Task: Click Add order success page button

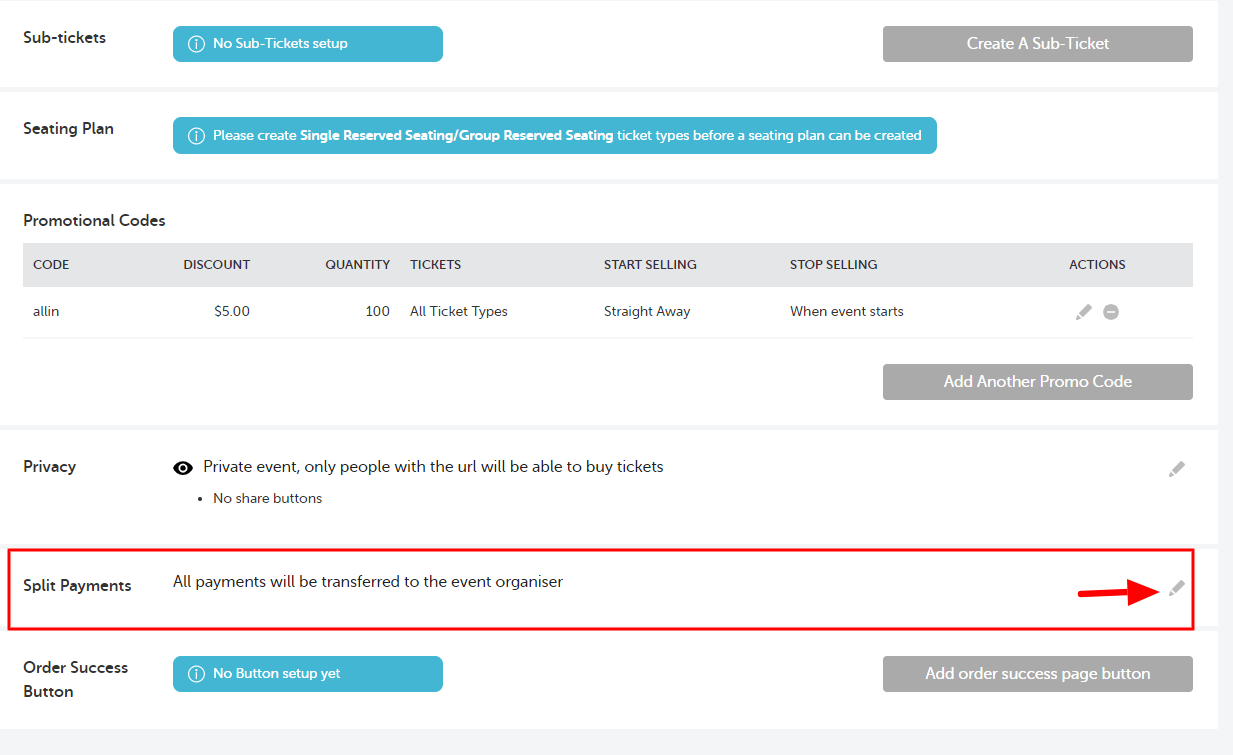Action: 1037,674
